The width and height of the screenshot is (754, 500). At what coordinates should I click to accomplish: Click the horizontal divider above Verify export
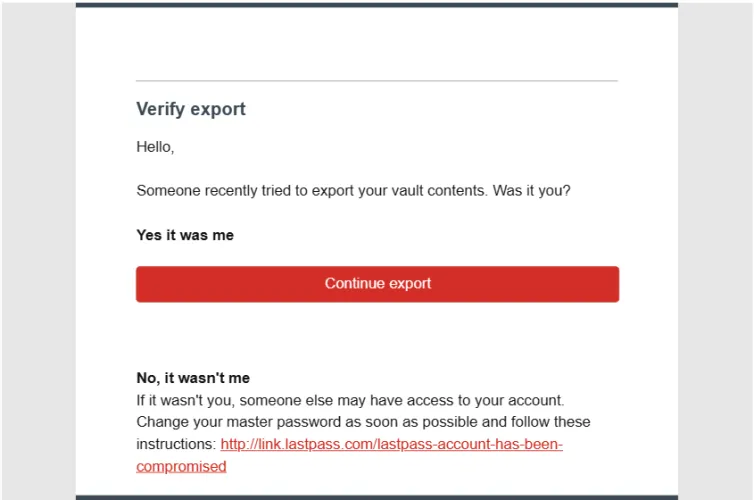[377, 80]
